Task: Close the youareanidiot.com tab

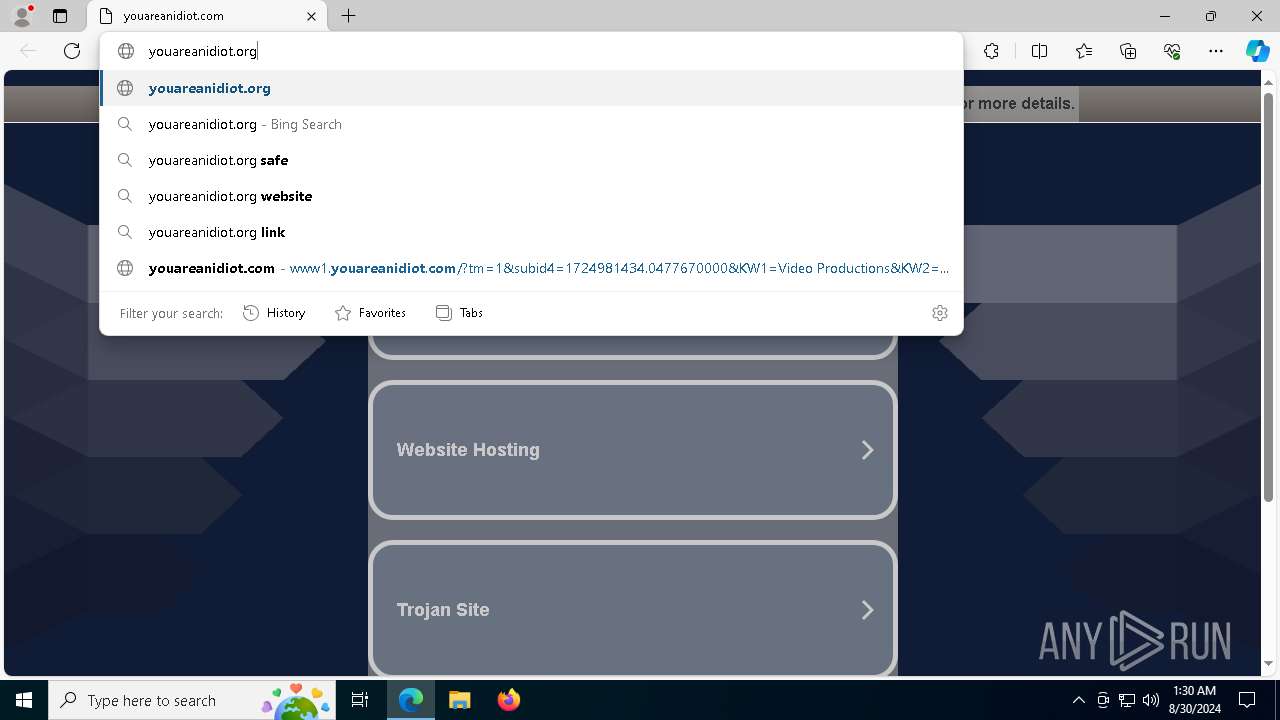Action: point(311,16)
